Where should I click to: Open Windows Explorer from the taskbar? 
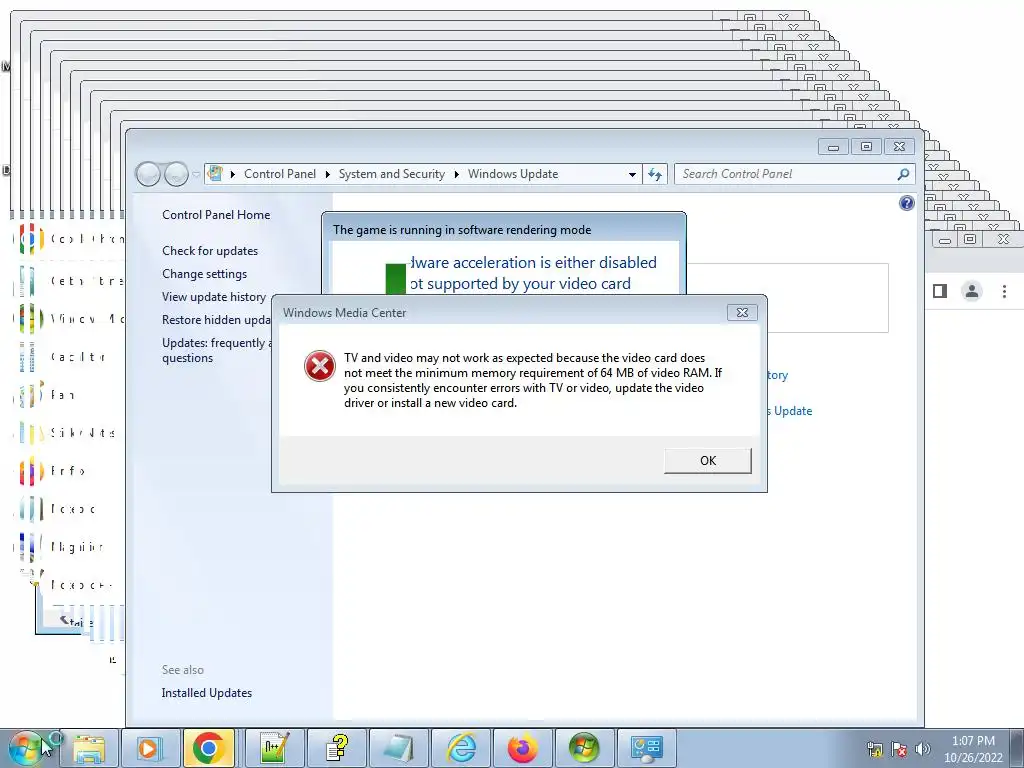click(x=89, y=748)
